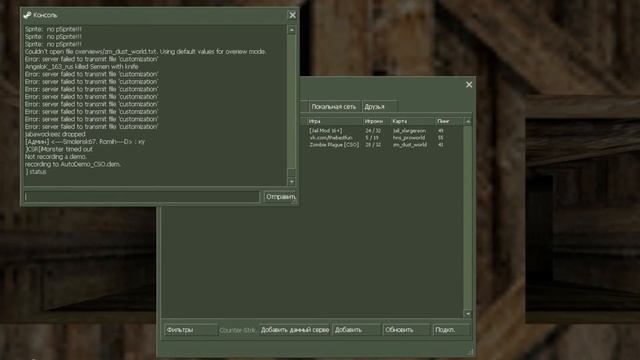
Task: Sort servers by the Карта column header
Action: click(412, 121)
